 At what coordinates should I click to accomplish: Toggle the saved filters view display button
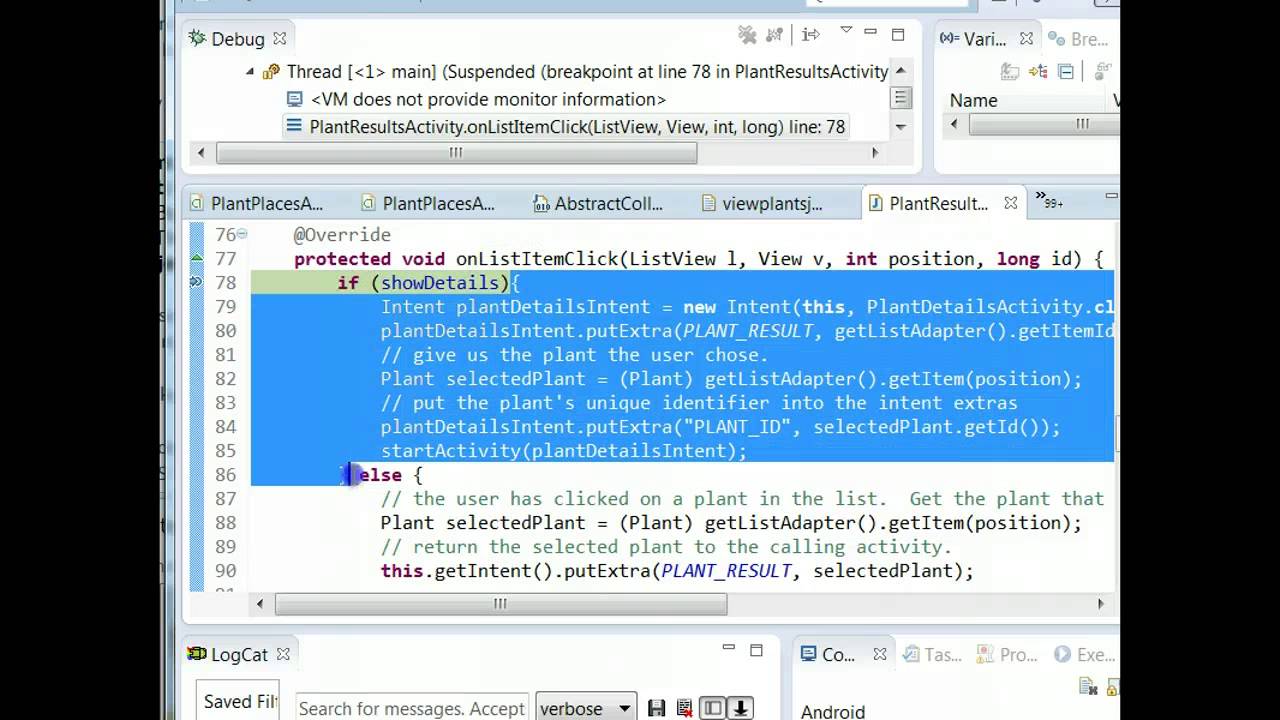[x=712, y=709]
